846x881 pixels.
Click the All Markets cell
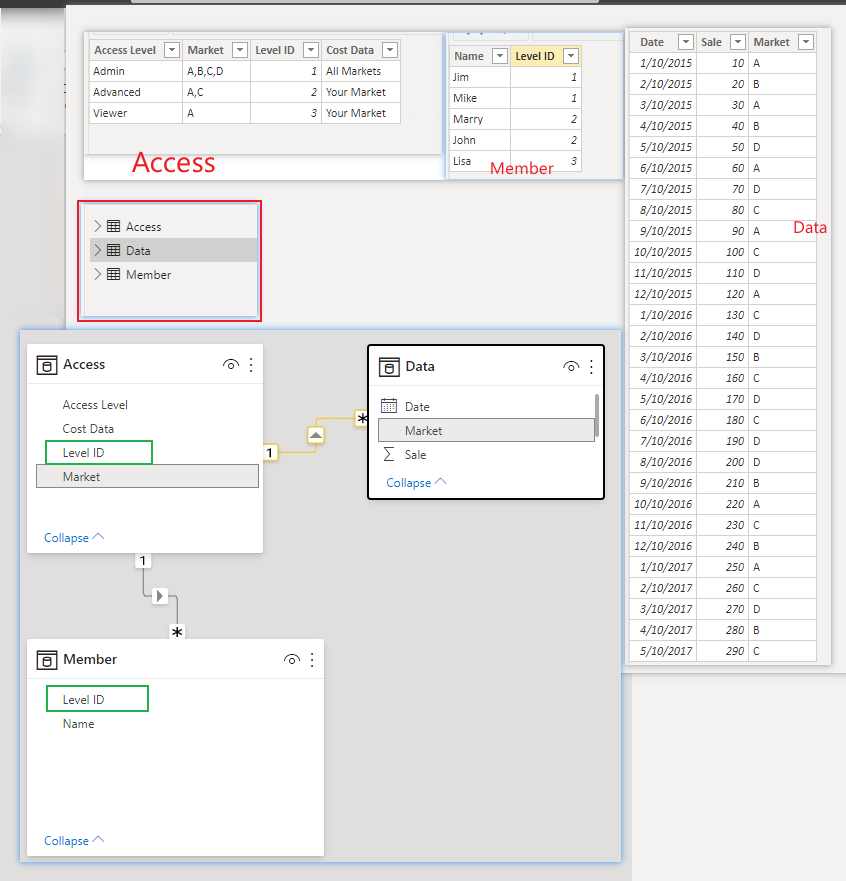(x=361, y=71)
